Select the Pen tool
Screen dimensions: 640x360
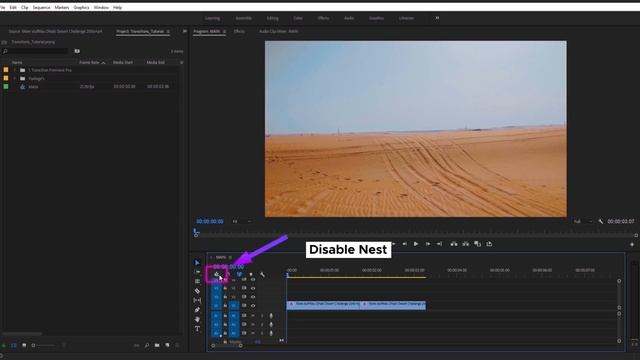197,310
